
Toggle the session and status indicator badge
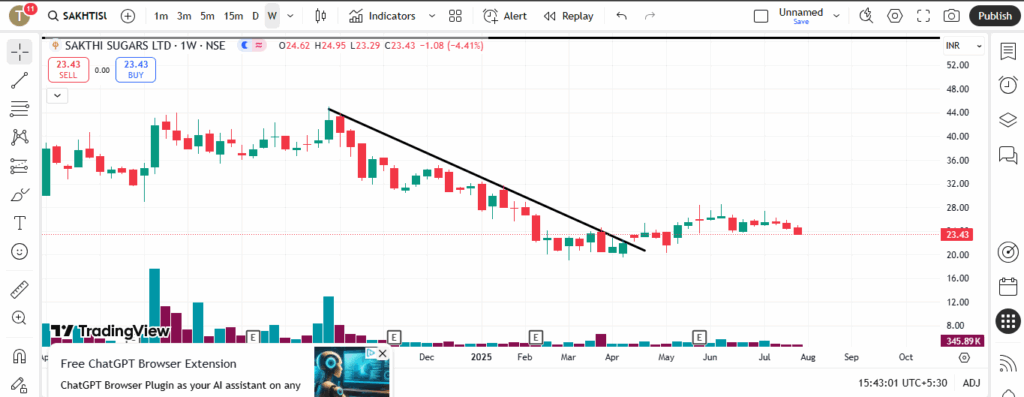(251, 46)
